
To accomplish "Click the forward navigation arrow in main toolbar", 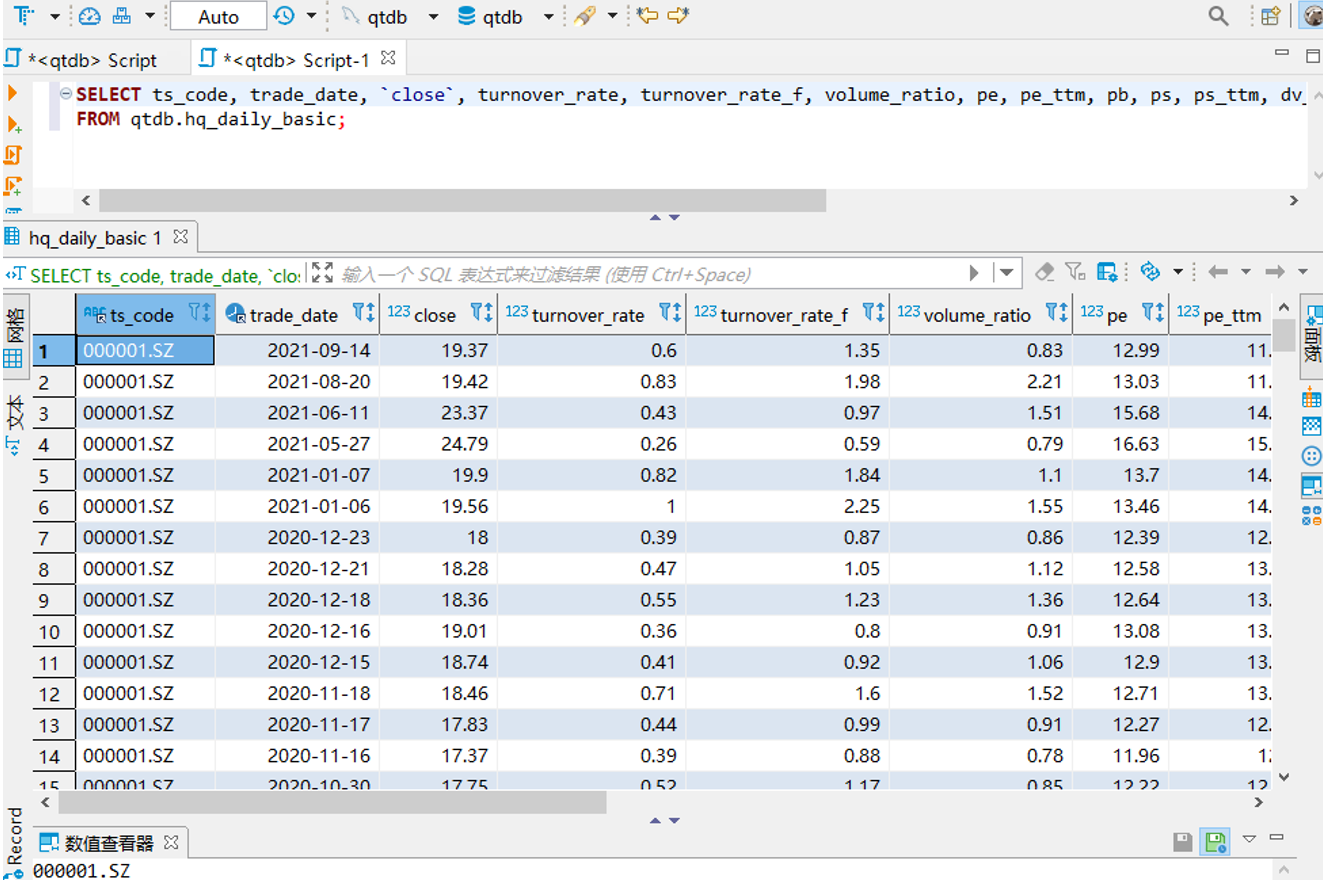I will tap(678, 16).
